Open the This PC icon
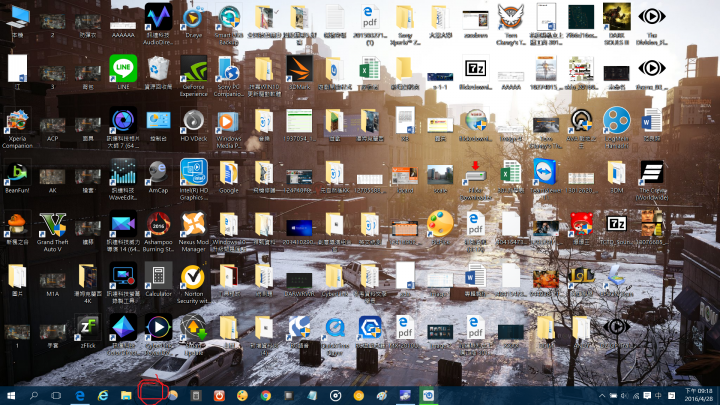 17,21
